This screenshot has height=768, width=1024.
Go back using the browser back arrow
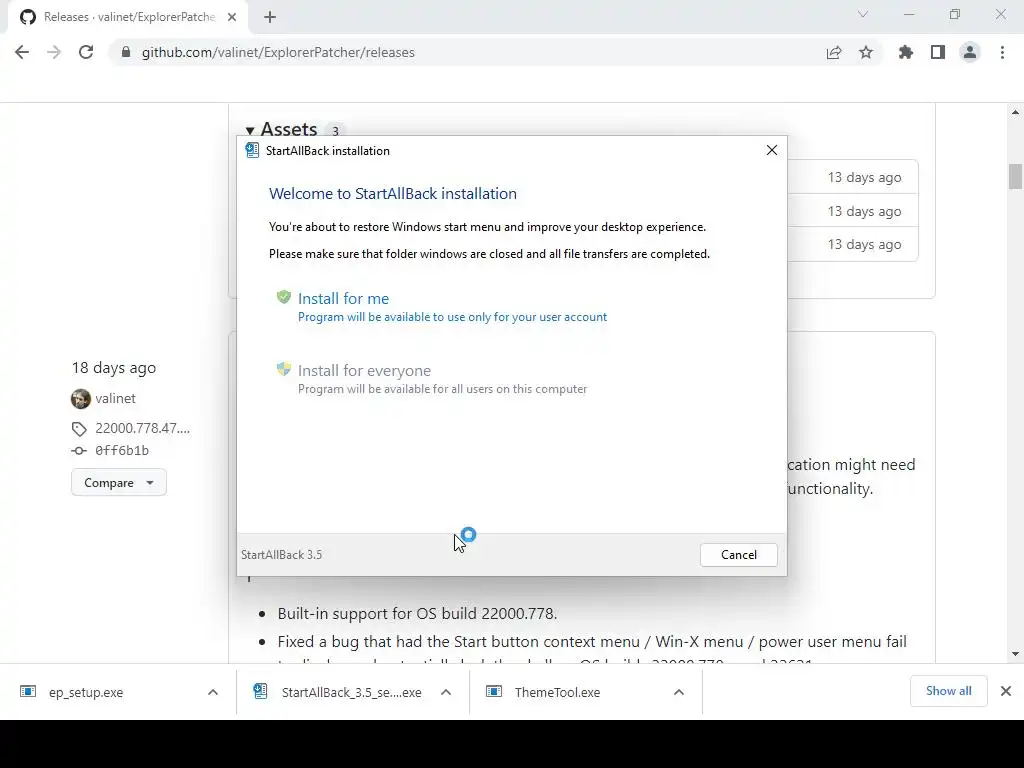(x=22, y=52)
